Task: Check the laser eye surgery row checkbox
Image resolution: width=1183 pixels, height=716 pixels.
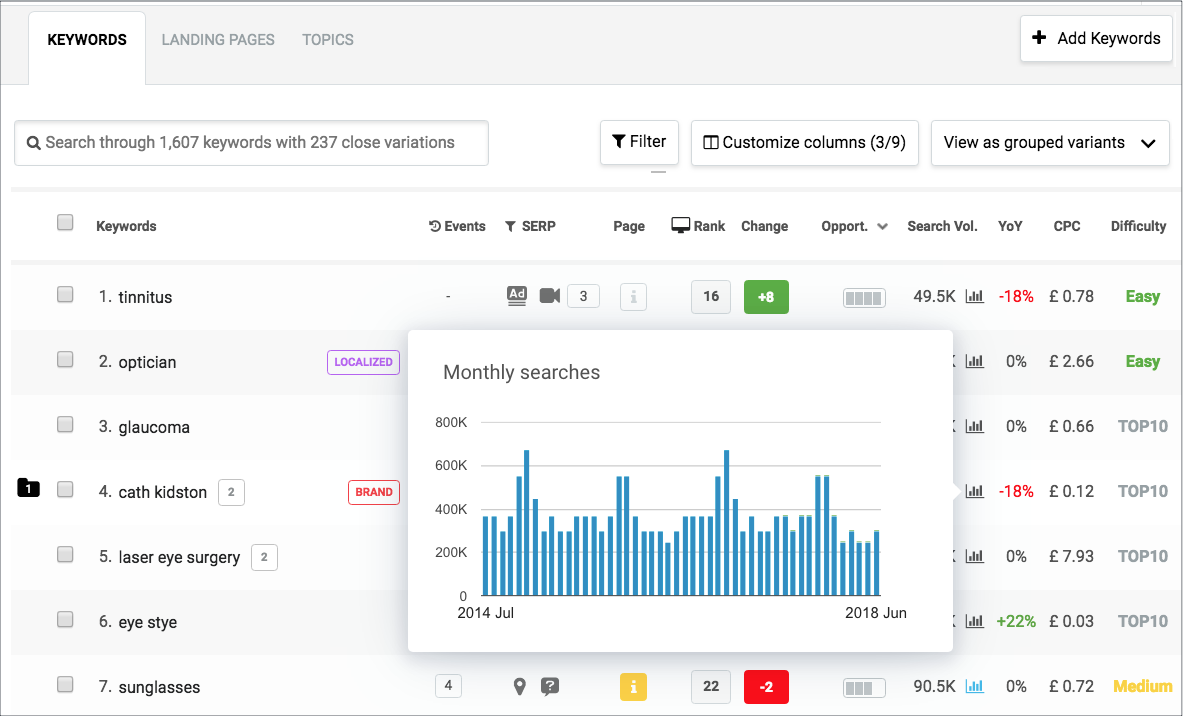Action: click(65, 555)
